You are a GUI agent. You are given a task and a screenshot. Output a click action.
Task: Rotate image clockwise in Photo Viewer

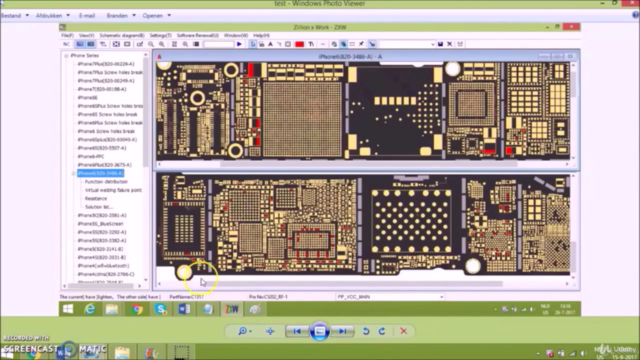pos(382,331)
